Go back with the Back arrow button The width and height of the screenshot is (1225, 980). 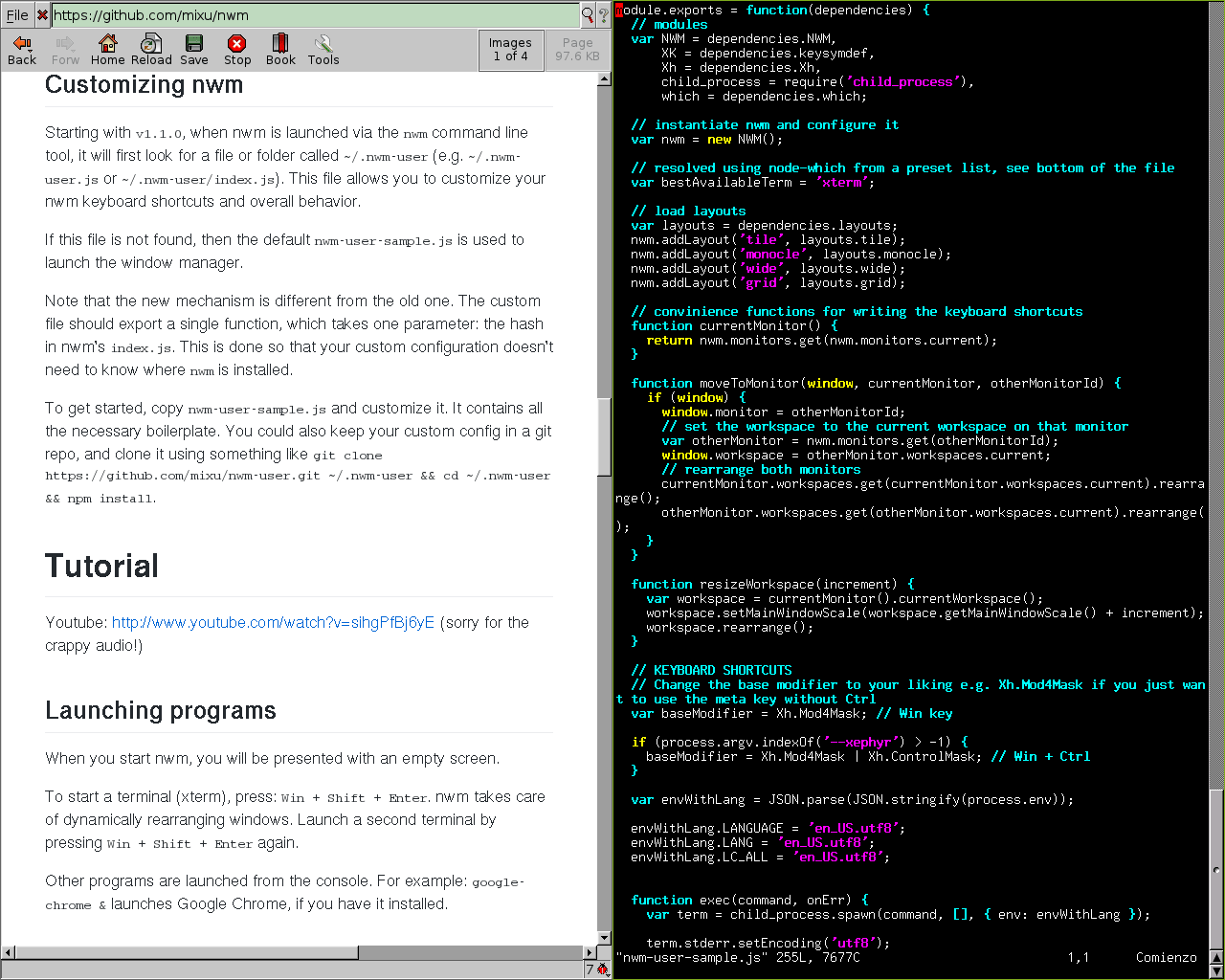click(x=22, y=50)
